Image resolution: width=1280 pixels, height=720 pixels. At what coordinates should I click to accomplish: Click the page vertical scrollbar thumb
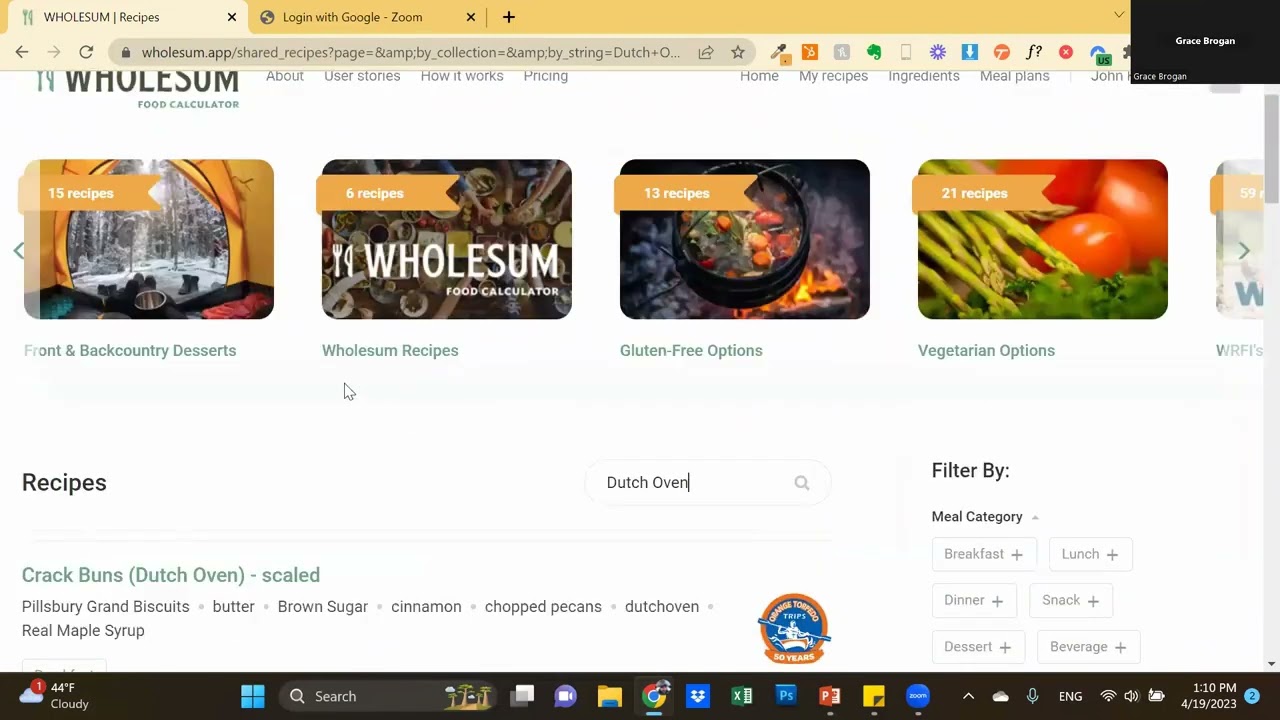click(1271, 150)
